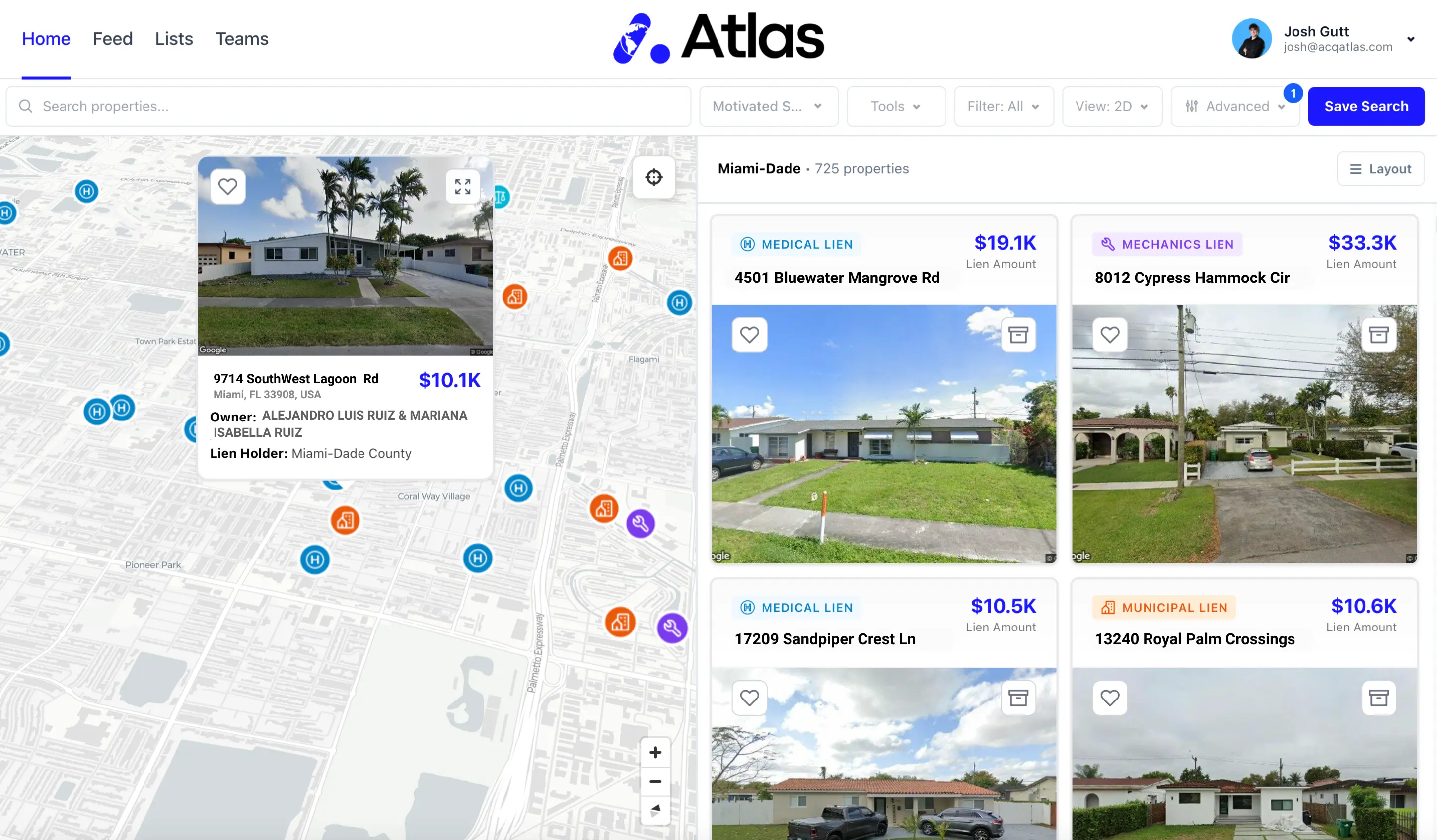The width and height of the screenshot is (1437, 840).
Task: Archive the 4501 Bluewater Mangrove Rd listing
Action: click(1018, 334)
